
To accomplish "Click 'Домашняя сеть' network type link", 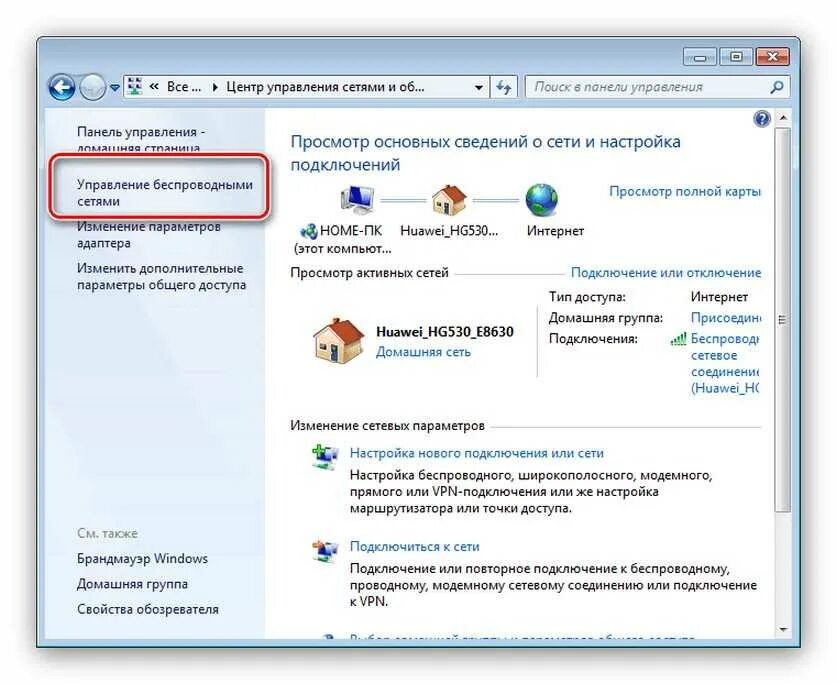I will 423,352.
